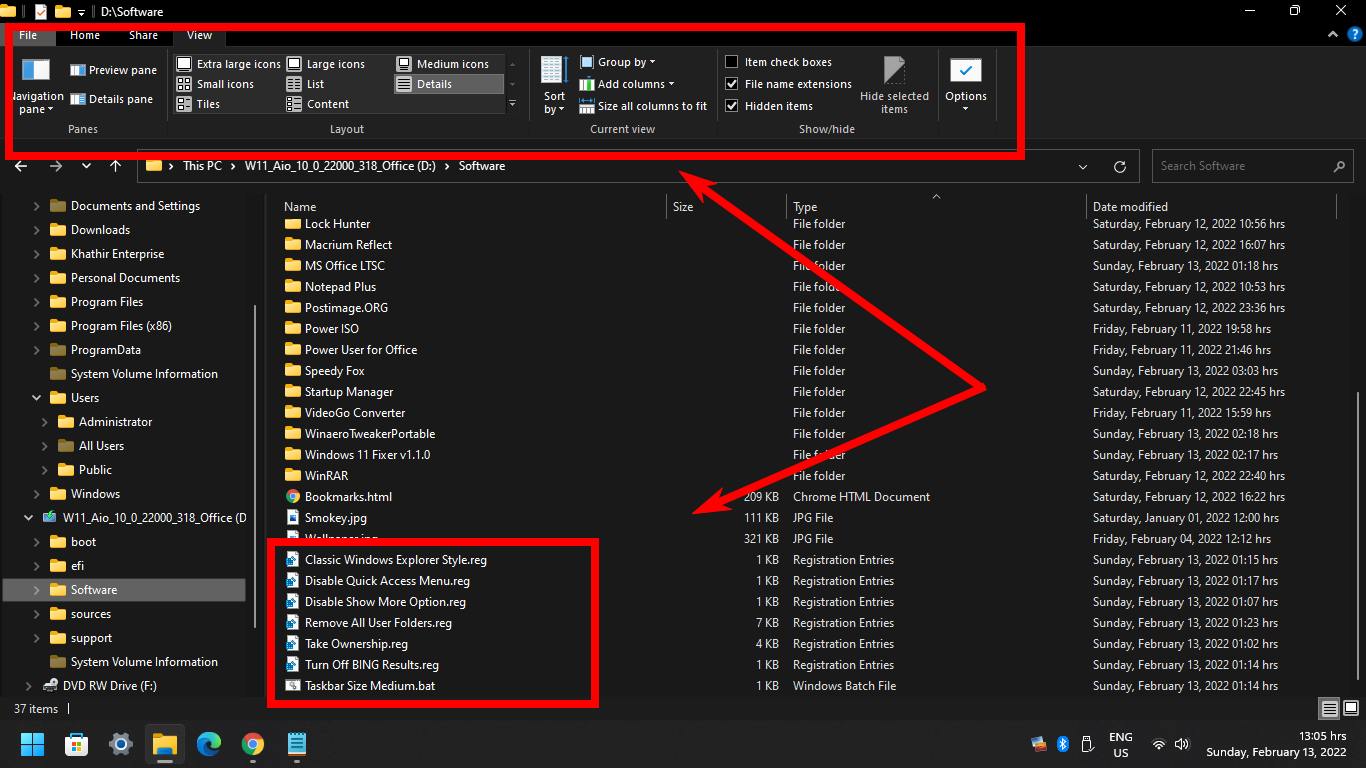The image size is (1366, 768).
Task: Switch to the Home ribbon tab
Action: tap(85, 35)
